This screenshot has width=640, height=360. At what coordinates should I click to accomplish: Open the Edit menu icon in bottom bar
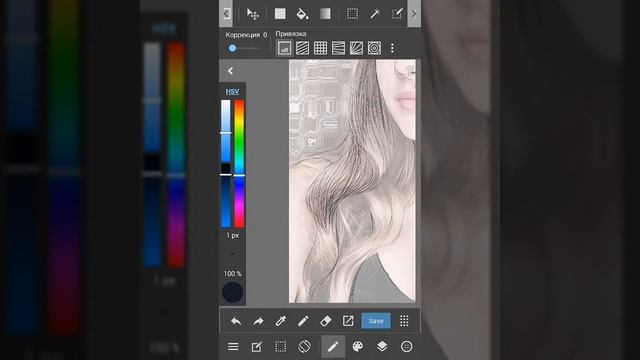257,347
